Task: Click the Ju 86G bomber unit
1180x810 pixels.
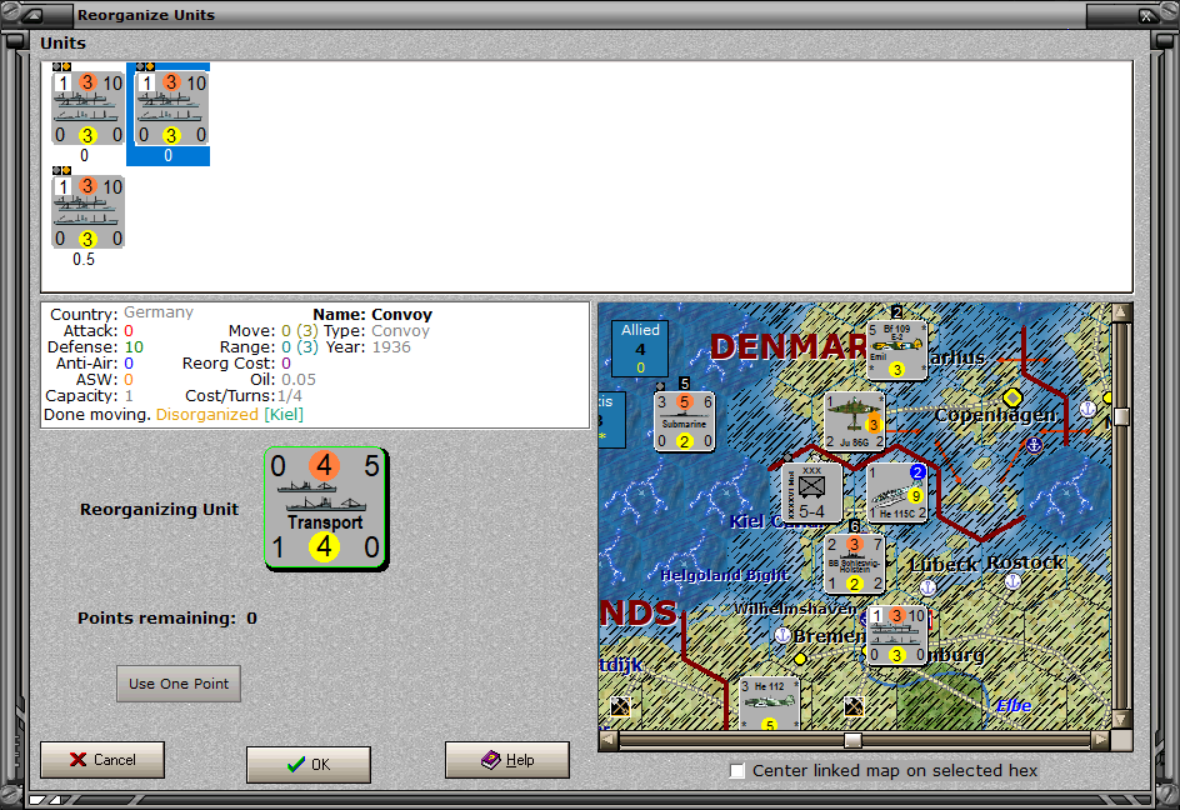Action: tap(854, 421)
